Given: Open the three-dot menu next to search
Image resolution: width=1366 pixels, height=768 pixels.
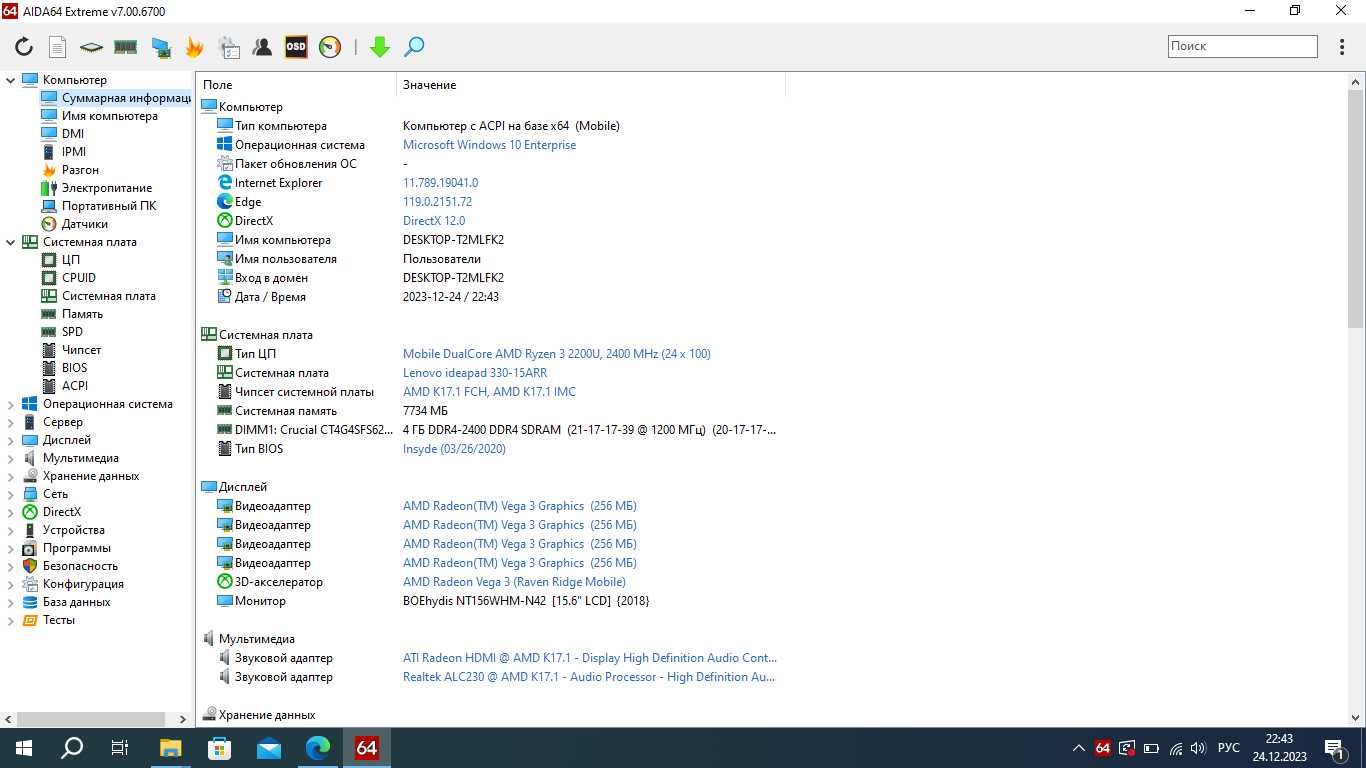Looking at the screenshot, I should 1342,46.
